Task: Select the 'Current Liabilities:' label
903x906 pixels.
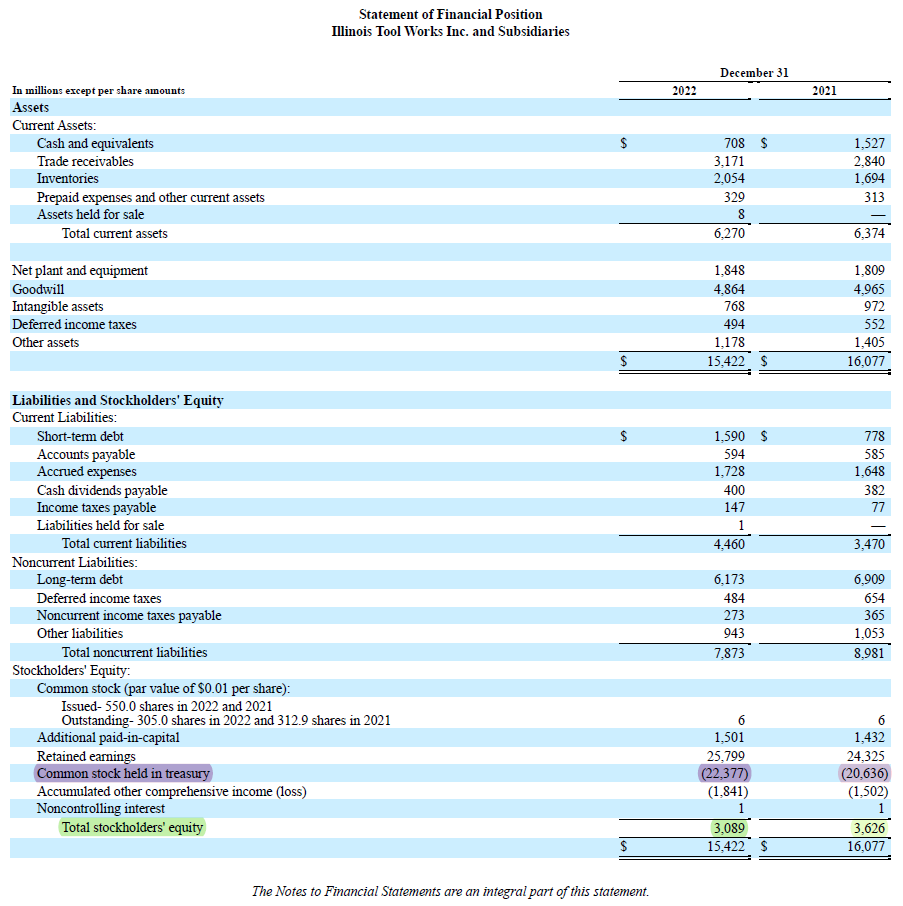Action: [64, 417]
